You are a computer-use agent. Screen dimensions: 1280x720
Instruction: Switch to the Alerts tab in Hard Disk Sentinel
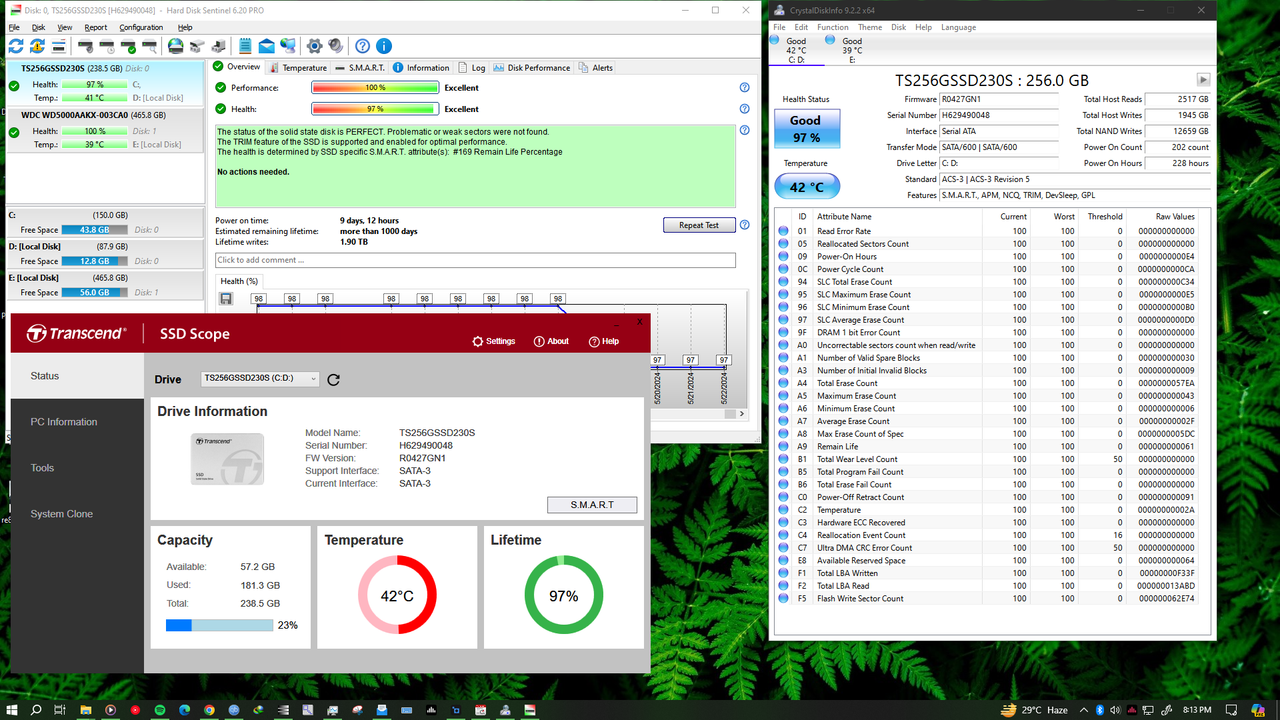[x=596, y=67]
